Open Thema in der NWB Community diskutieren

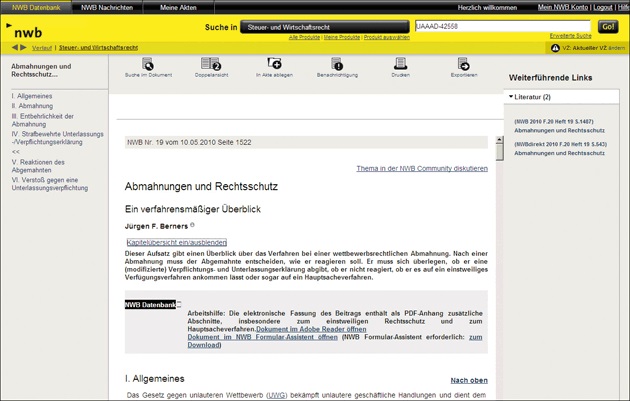click(x=421, y=168)
